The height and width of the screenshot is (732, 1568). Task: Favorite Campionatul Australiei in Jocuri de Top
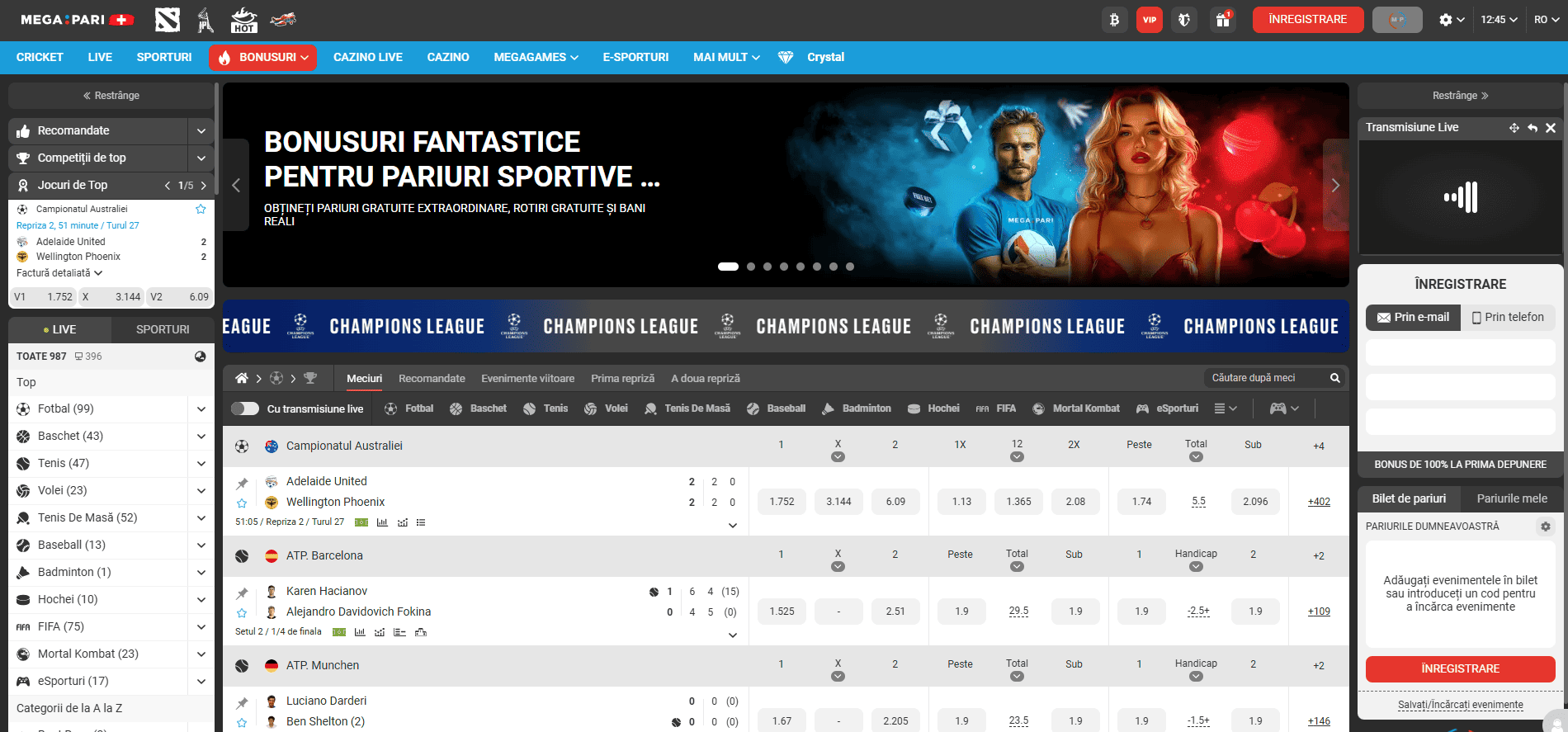[201, 209]
